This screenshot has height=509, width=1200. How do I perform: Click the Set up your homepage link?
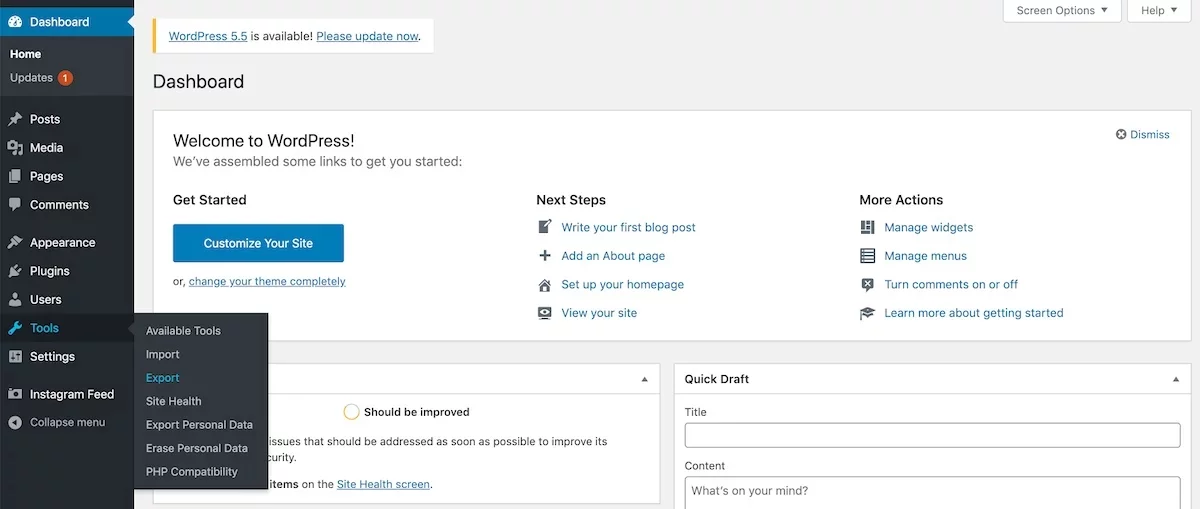(623, 285)
